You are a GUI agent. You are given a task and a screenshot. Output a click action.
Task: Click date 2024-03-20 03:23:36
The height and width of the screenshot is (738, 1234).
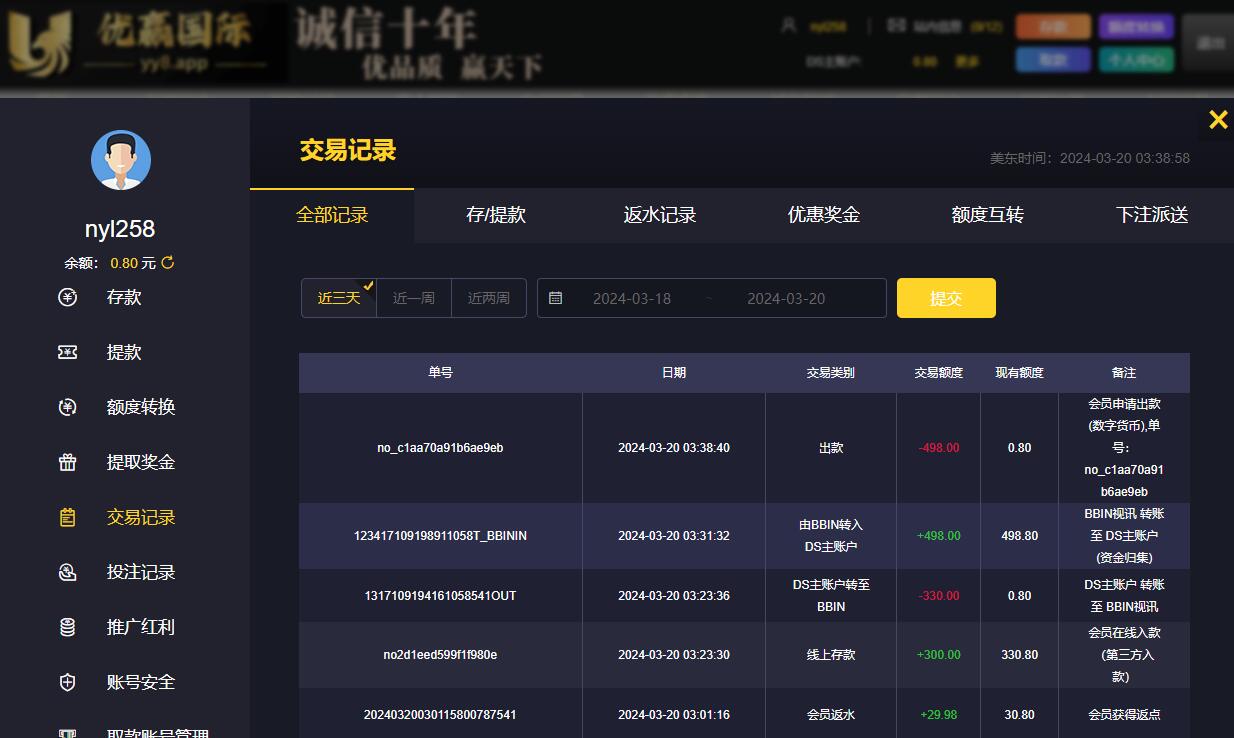[674, 596]
